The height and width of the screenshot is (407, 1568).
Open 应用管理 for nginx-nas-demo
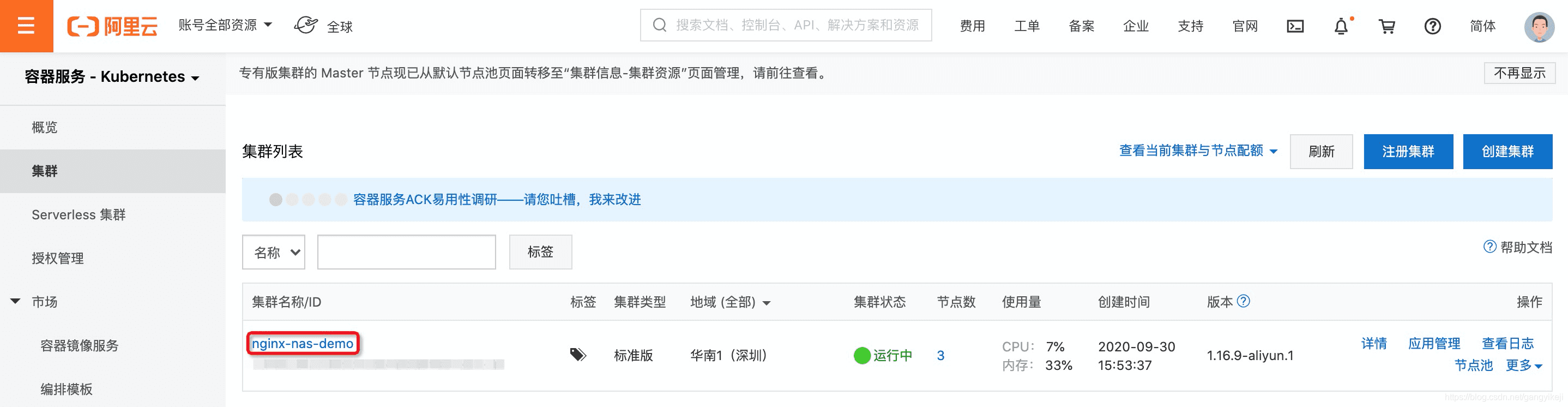pos(1434,343)
